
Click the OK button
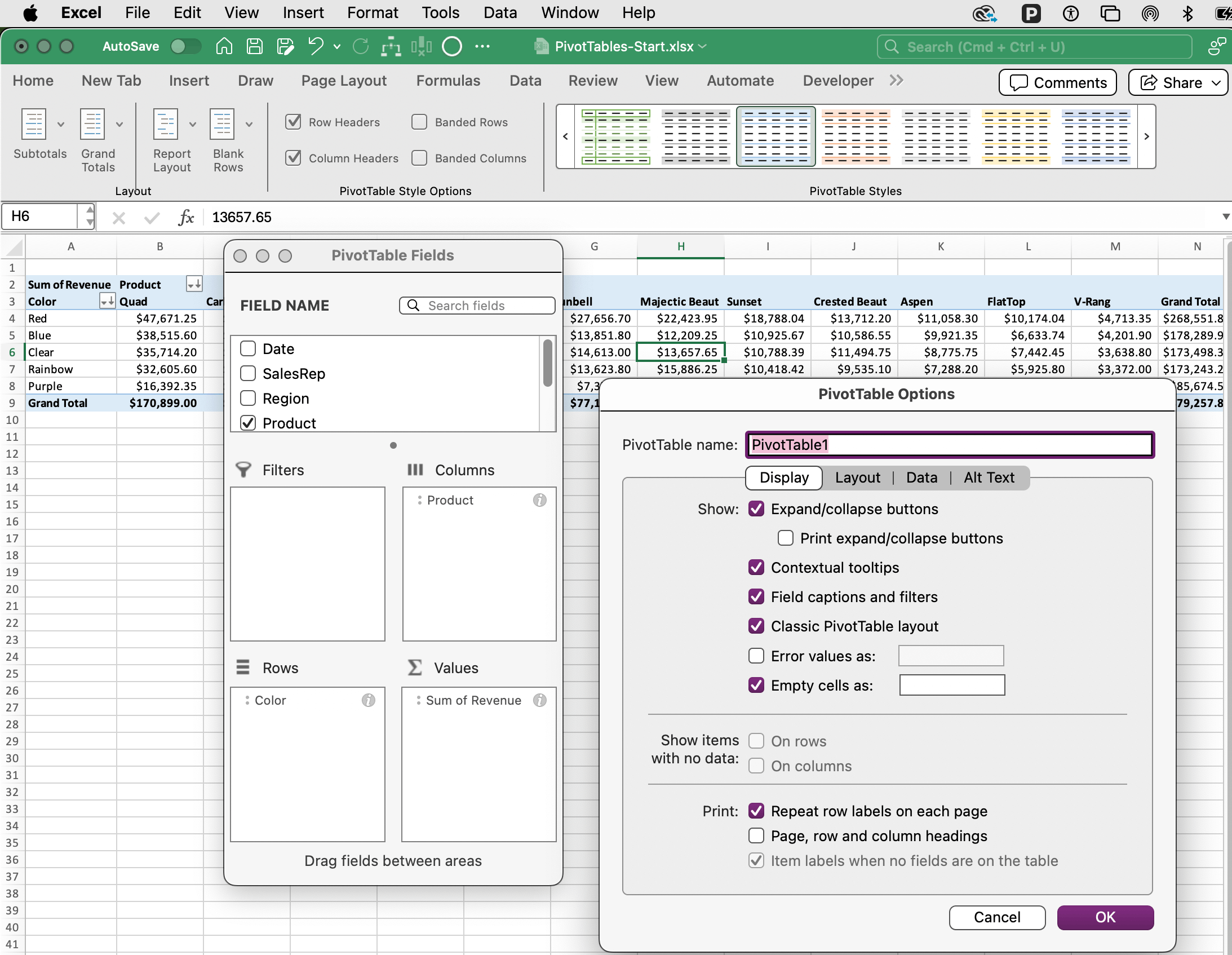[1105, 918]
